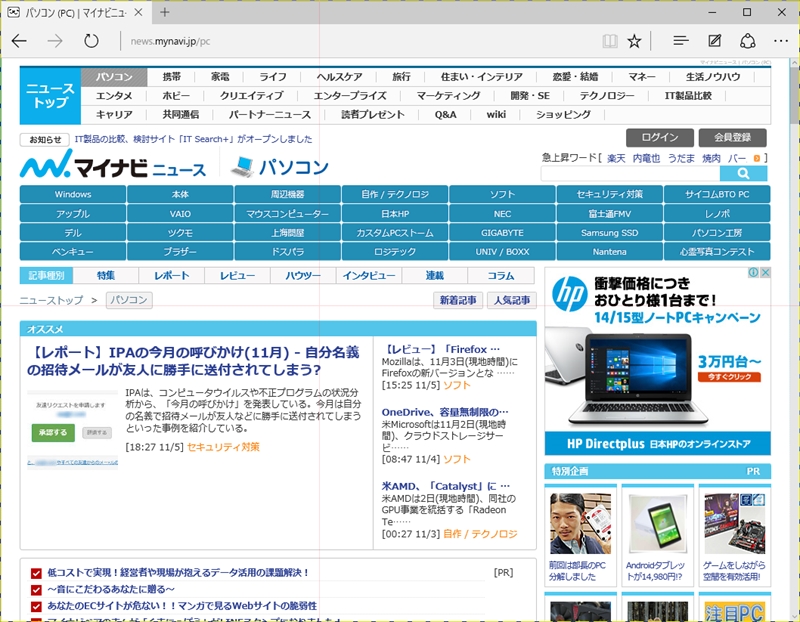Click the 焼肉 trending word link
The width and height of the screenshot is (800, 622).
coord(711,158)
